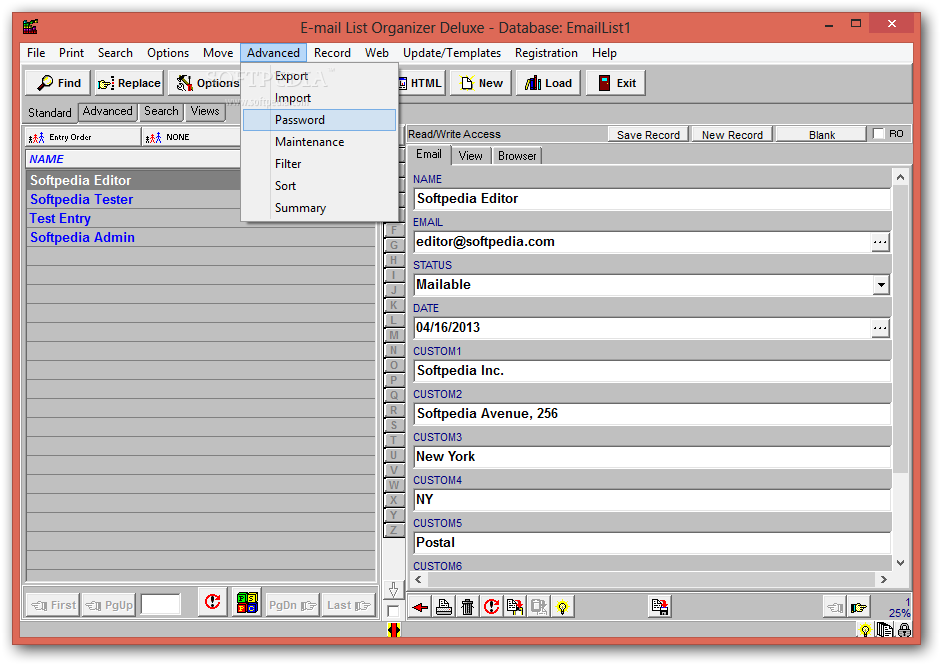
Task: Click the page number box beside PgUp
Action: tap(160, 604)
